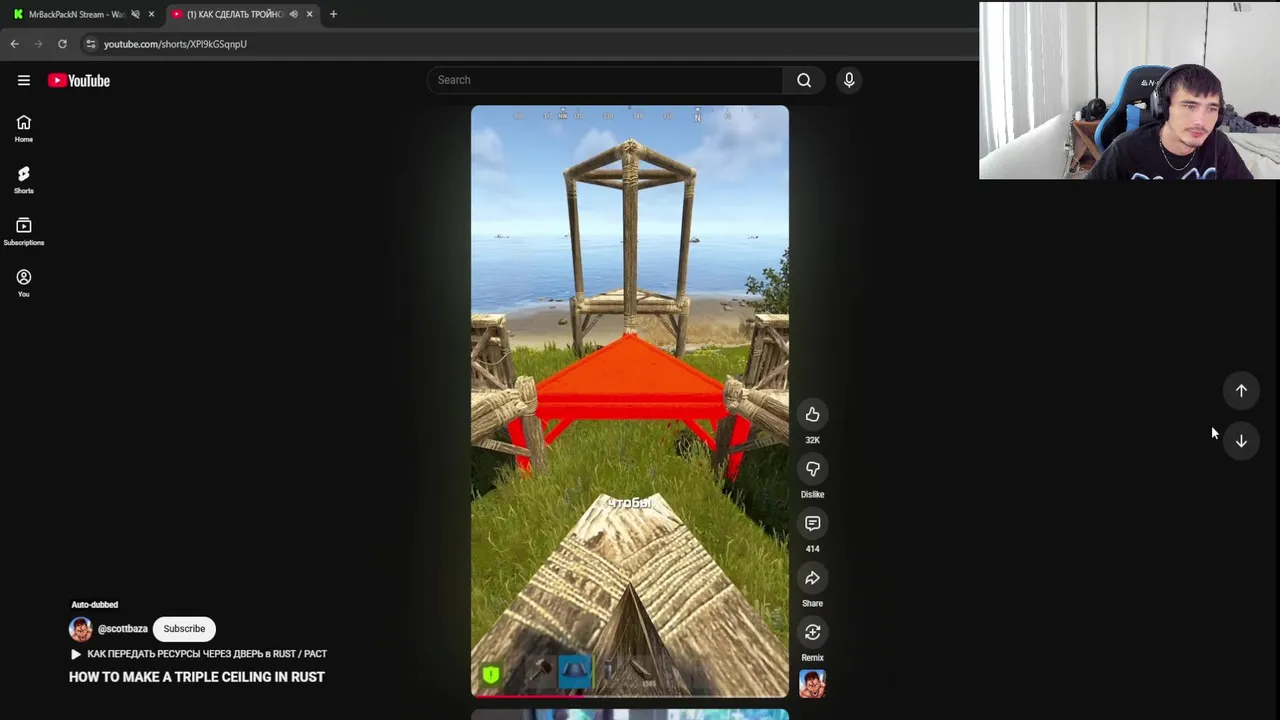
Task: Click the Short title HOW TO MAKE A TRIPLE CEILING
Action: click(x=197, y=677)
